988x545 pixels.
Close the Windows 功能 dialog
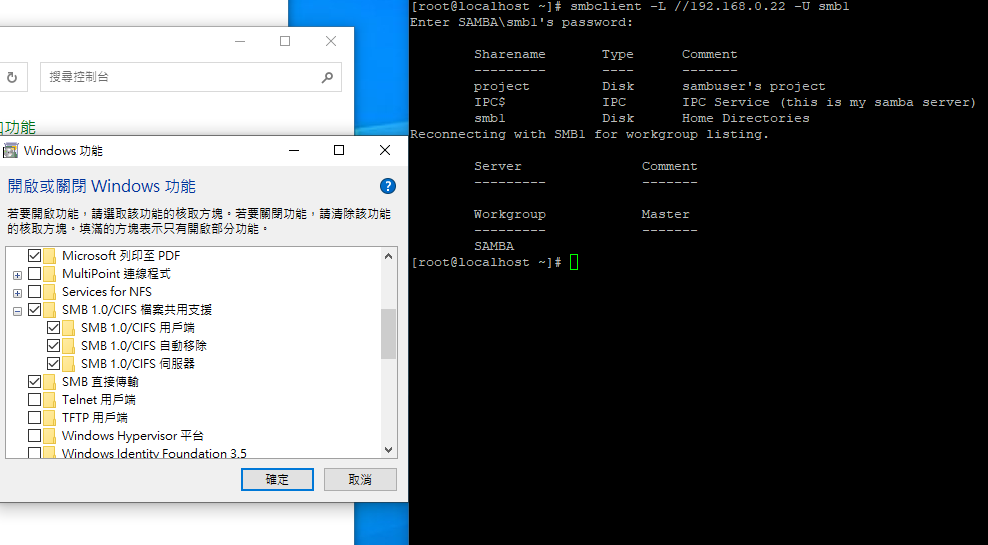(x=385, y=150)
